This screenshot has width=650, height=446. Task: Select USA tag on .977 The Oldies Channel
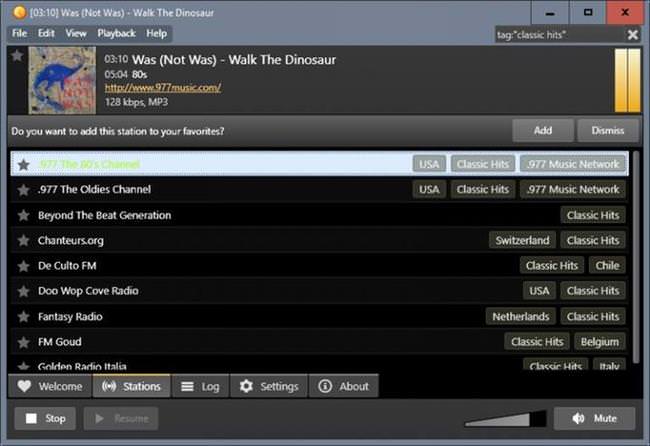point(429,189)
